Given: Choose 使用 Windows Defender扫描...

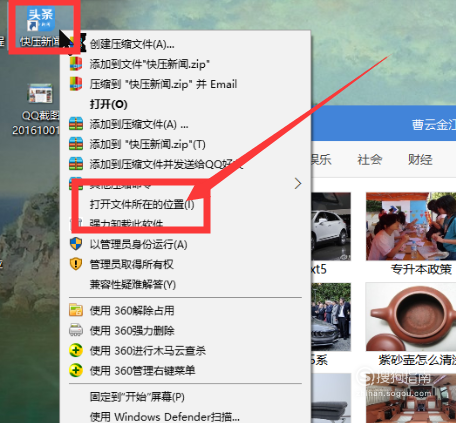Looking at the screenshot, I should click(x=164, y=417).
